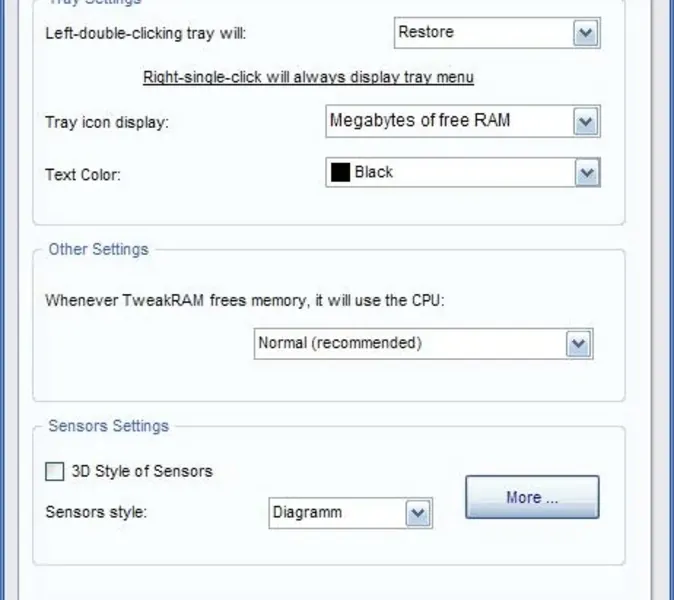The height and width of the screenshot is (600, 674).
Task: Expand the Tray icon display dropdown arrow
Action: tap(585, 122)
